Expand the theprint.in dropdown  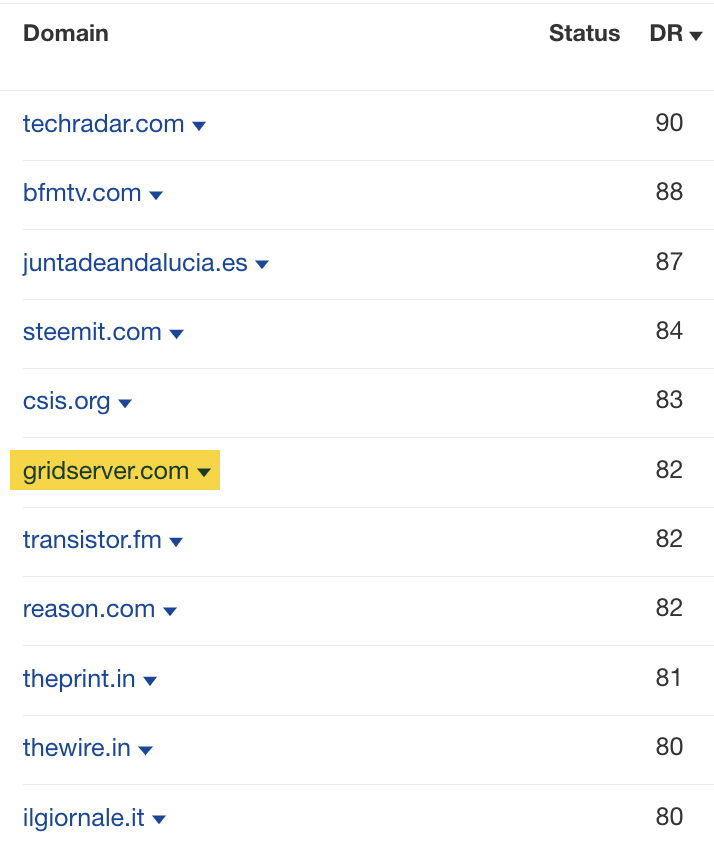click(150, 680)
